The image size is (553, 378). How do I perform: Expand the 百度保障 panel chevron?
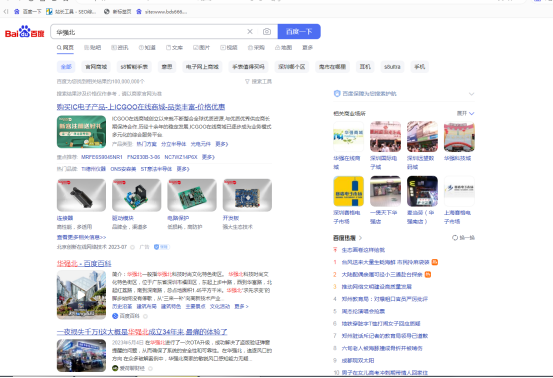point(471,94)
